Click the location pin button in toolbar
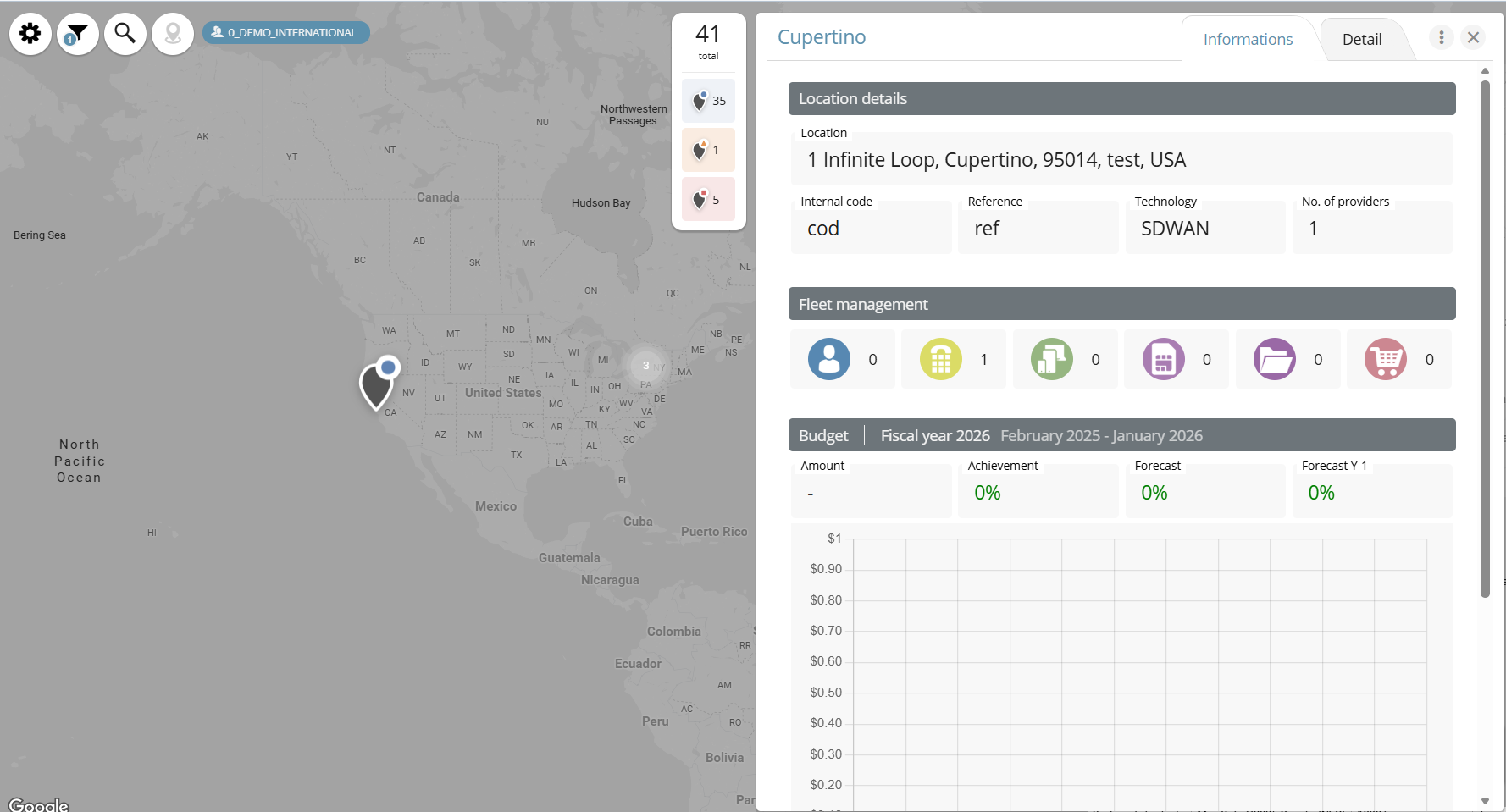This screenshot has width=1506, height=812. point(173,34)
